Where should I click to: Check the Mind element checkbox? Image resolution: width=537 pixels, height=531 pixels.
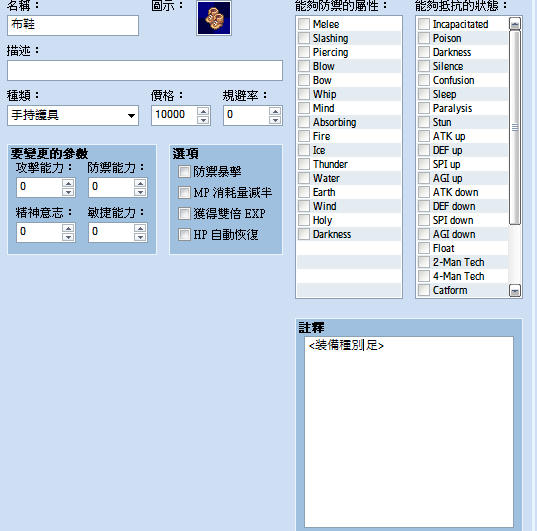coord(304,108)
